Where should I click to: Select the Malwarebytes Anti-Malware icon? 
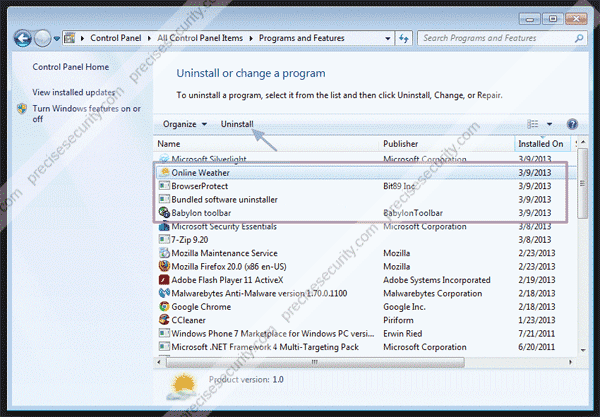(x=165, y=293)
